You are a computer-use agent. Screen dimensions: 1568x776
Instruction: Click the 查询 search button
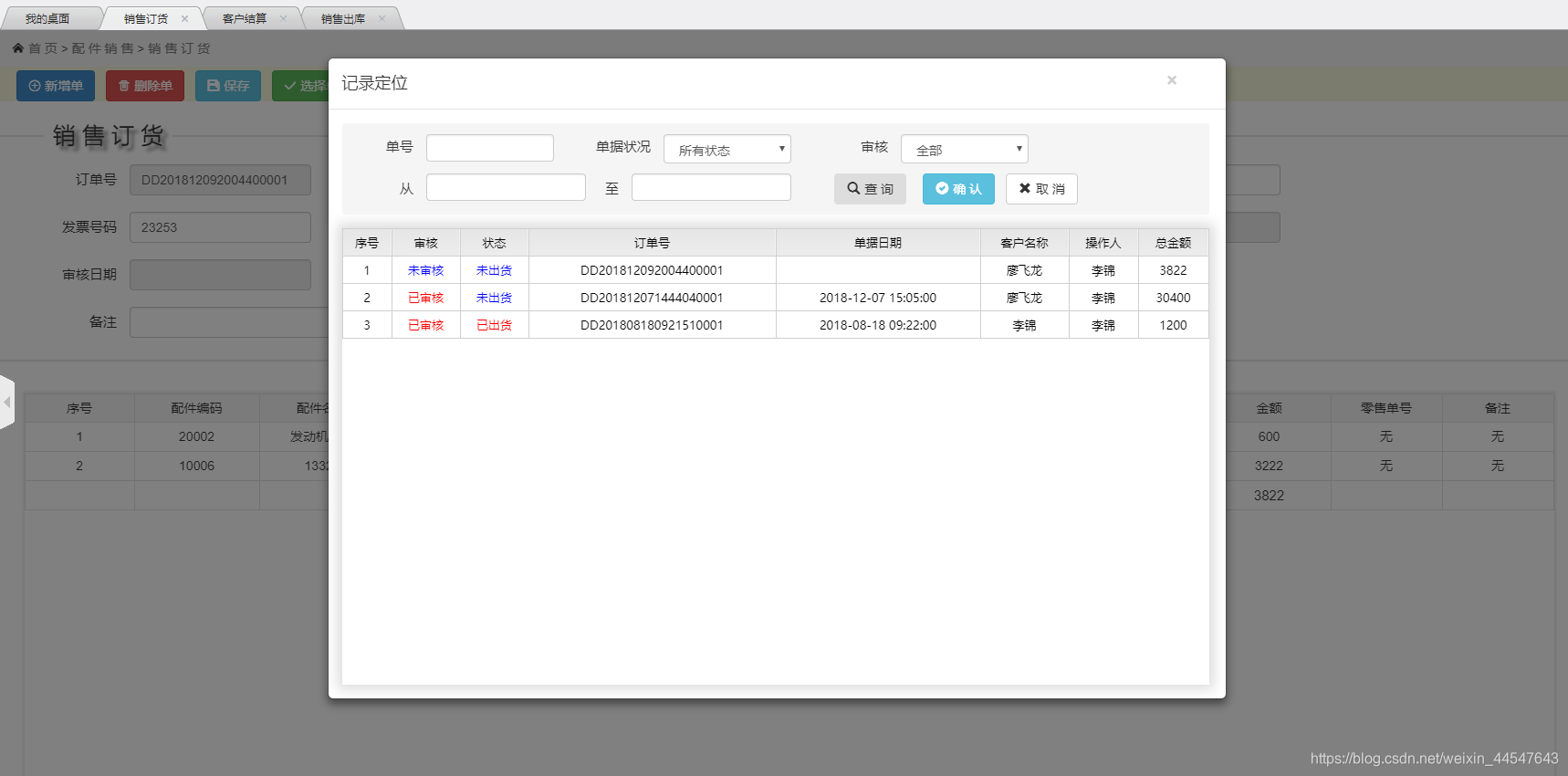[x=870, y=189]
